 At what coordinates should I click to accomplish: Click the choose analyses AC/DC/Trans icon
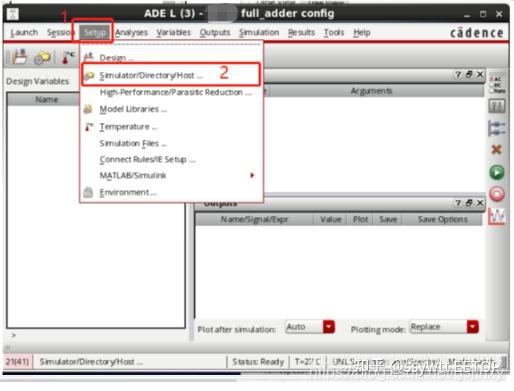[x=497, y=85]
